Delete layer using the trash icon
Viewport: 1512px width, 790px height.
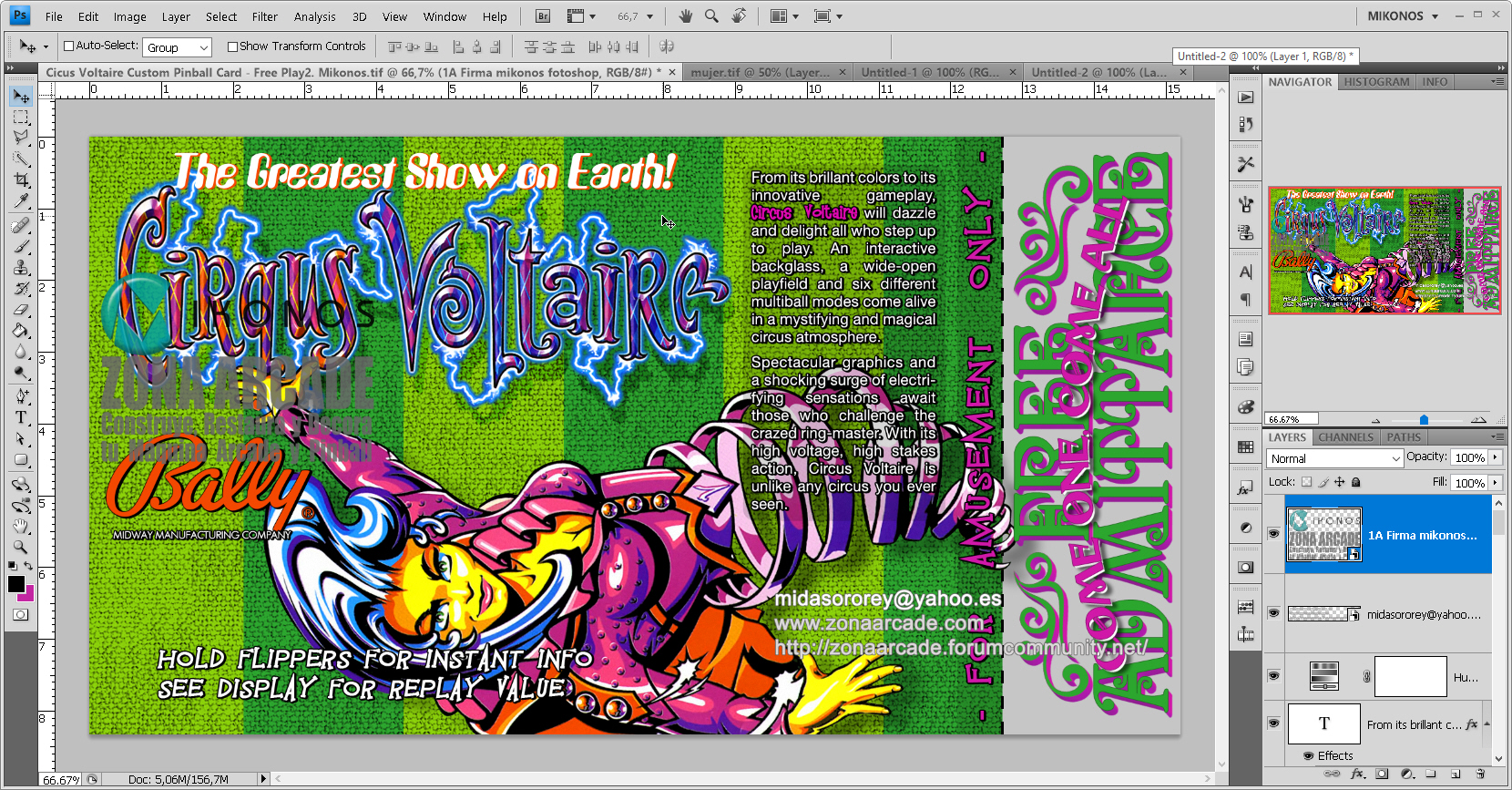[x=1480, y=774]
